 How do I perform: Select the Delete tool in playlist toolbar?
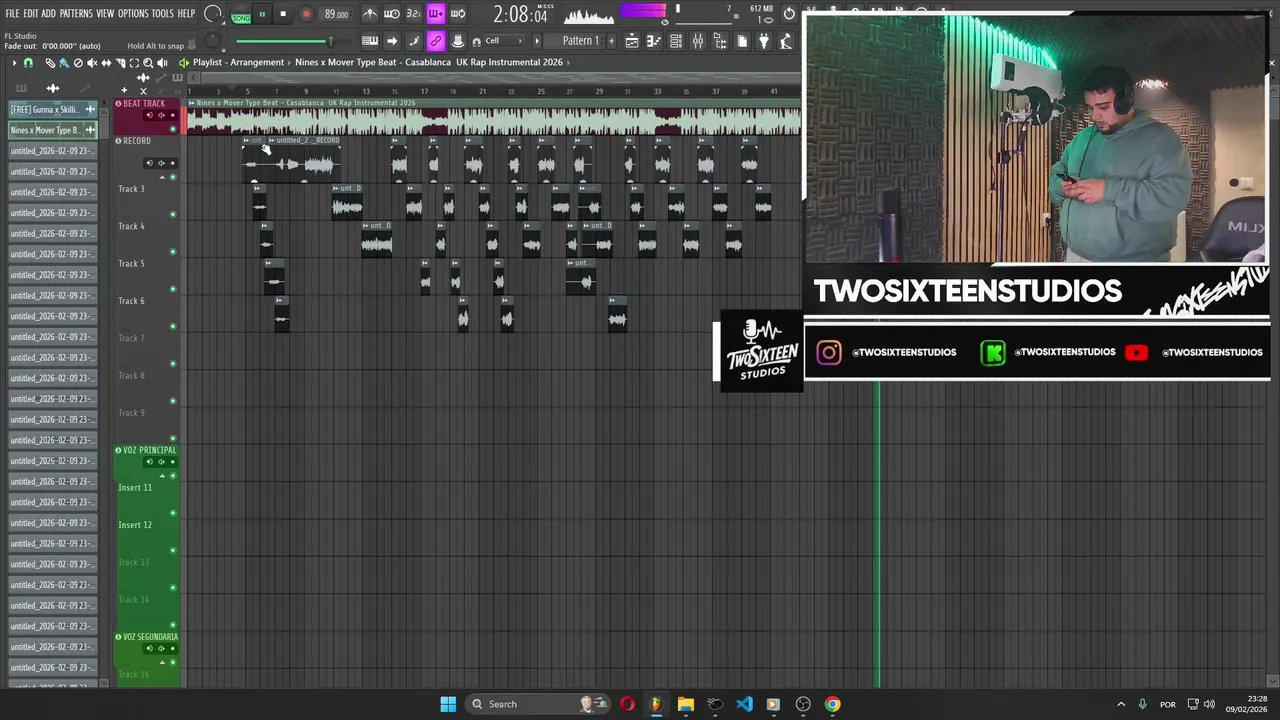click(78, 62)
